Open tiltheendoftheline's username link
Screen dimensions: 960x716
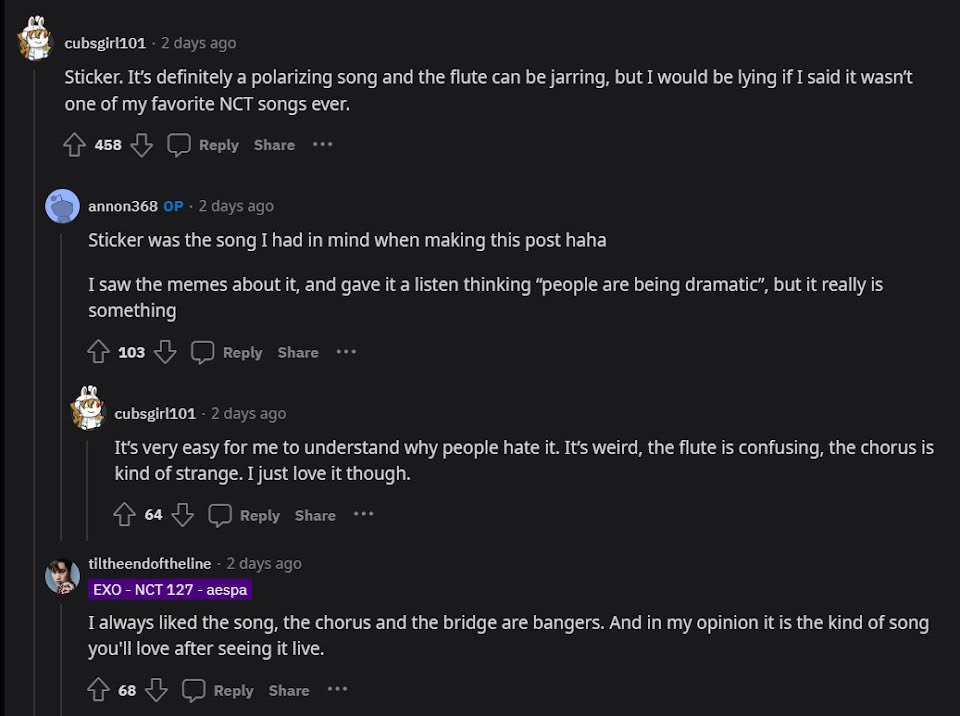(150, 564)
